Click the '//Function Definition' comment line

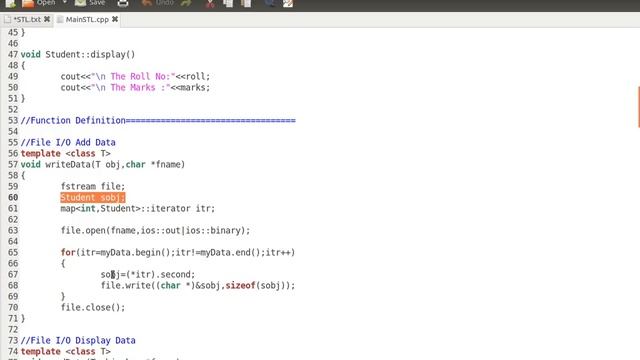[x=158, y=121]
